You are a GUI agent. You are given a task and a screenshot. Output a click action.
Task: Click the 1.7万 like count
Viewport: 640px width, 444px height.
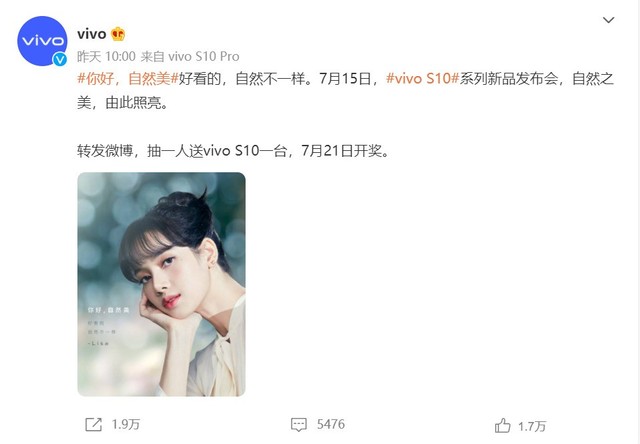pos(532,426)
